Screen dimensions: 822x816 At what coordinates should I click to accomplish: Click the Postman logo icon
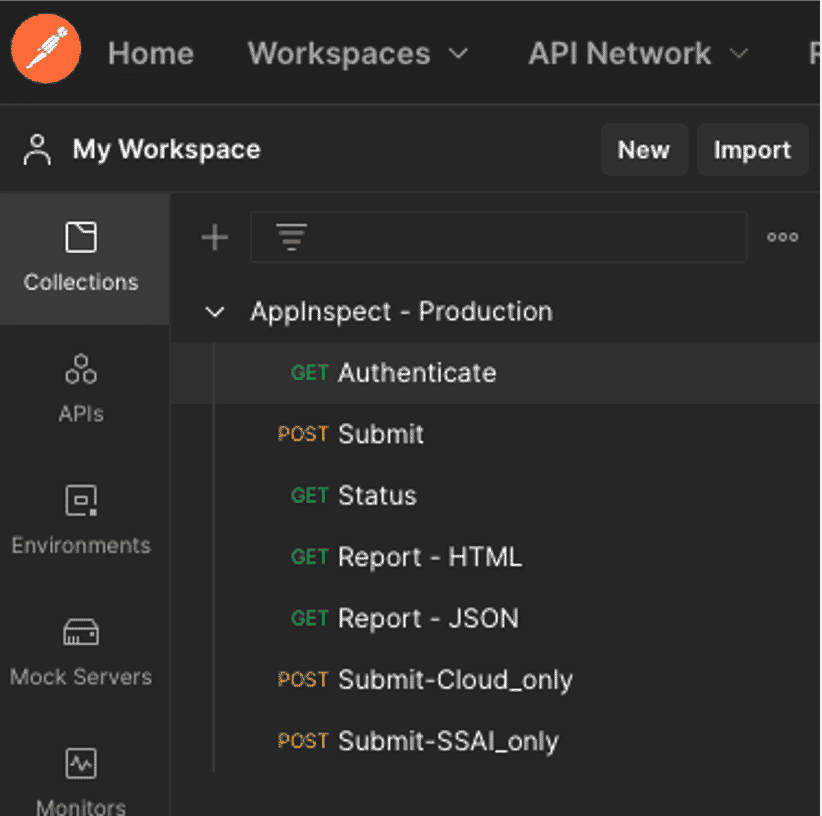46,49
